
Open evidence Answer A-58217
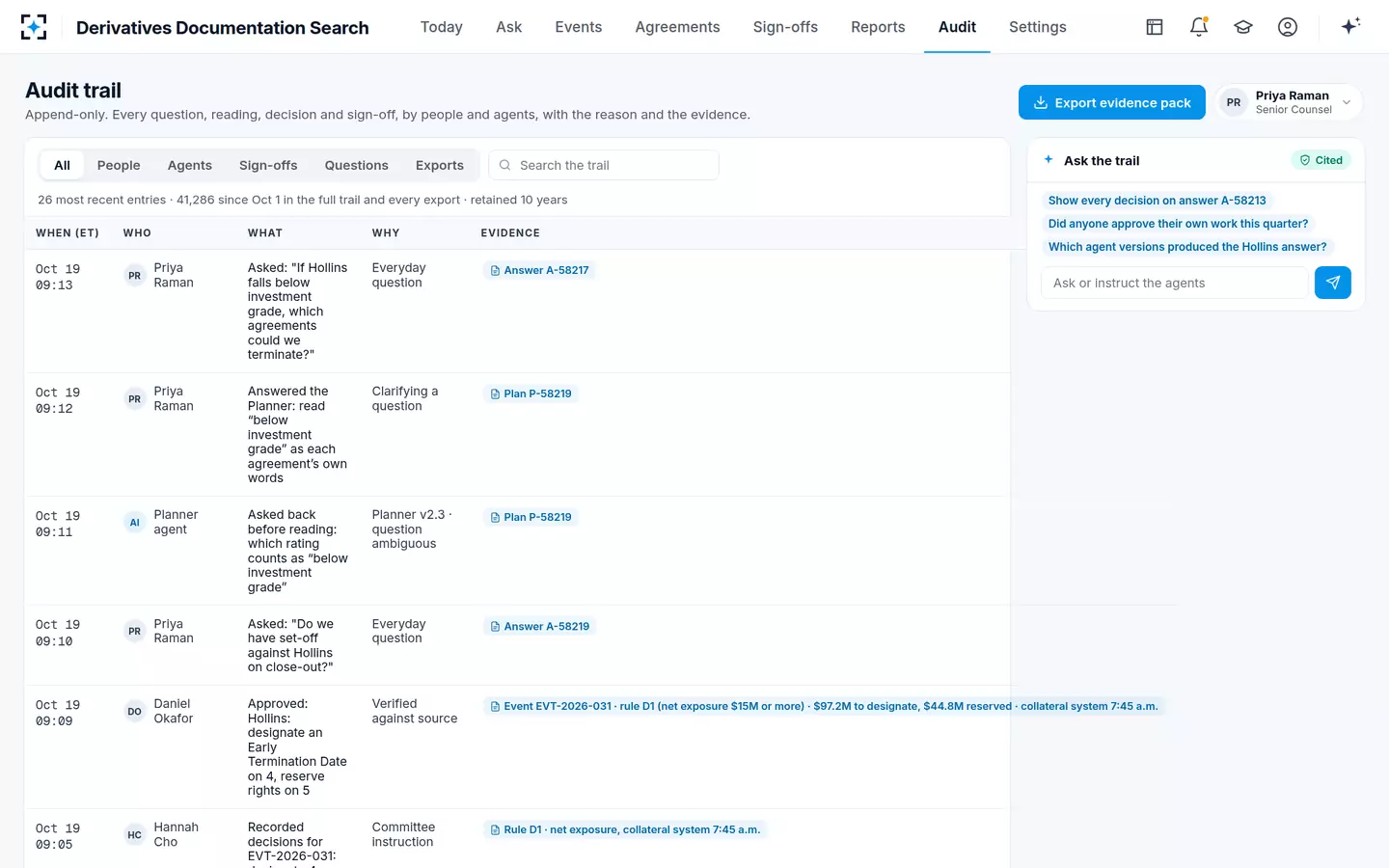click(539, 270)
